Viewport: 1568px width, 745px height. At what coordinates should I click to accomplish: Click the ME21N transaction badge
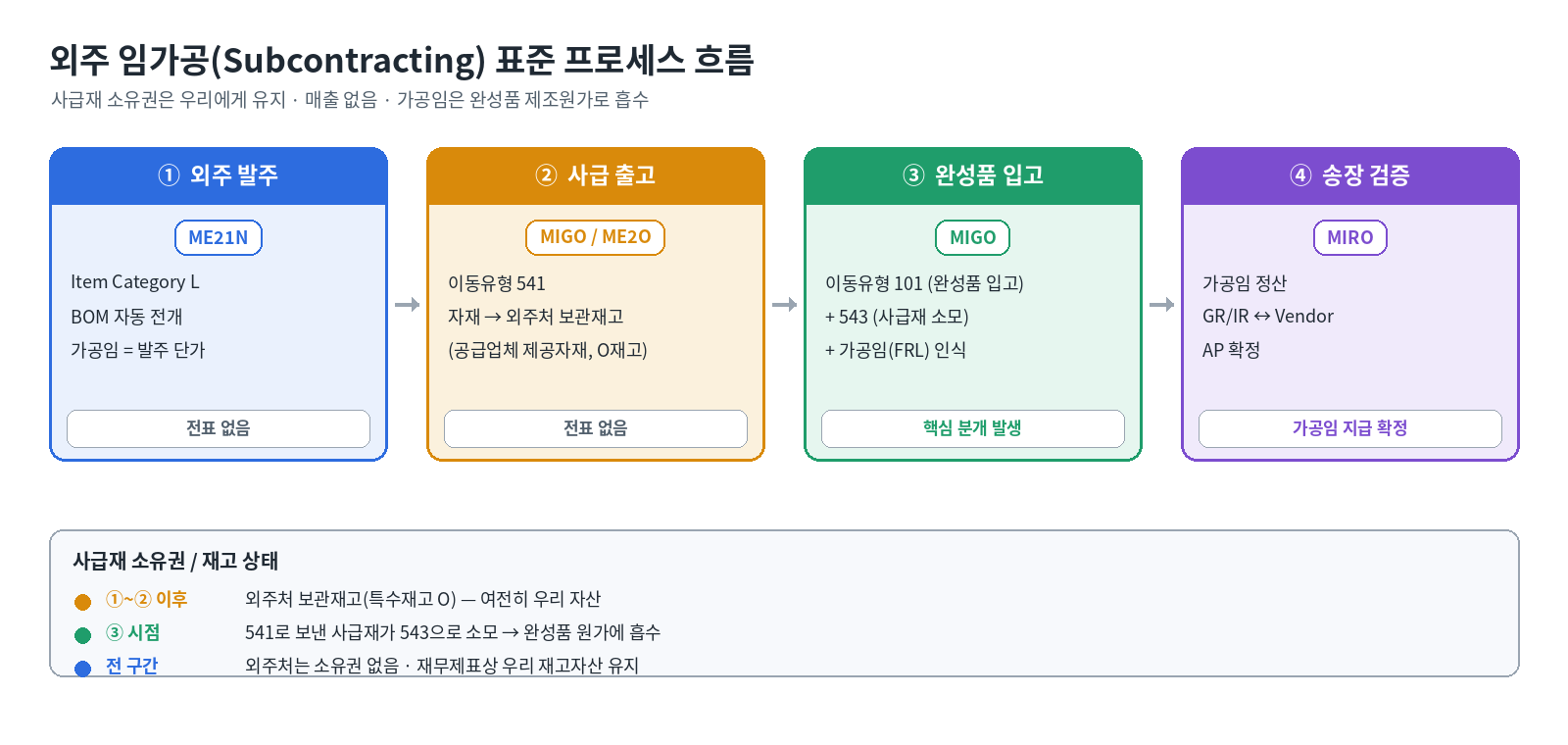click(219, 237)
